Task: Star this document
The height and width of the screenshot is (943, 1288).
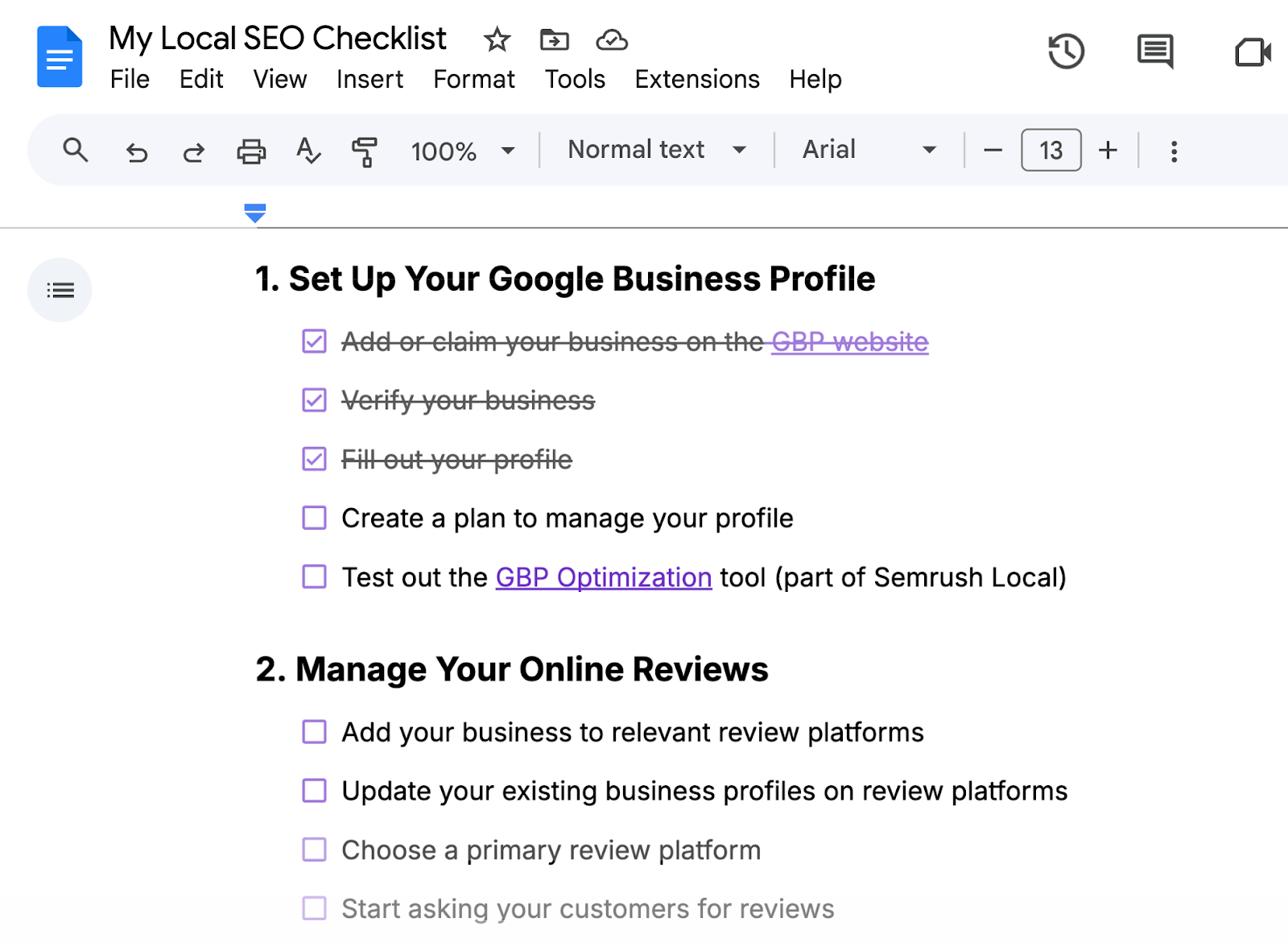Action: click(x=497, y=39)
